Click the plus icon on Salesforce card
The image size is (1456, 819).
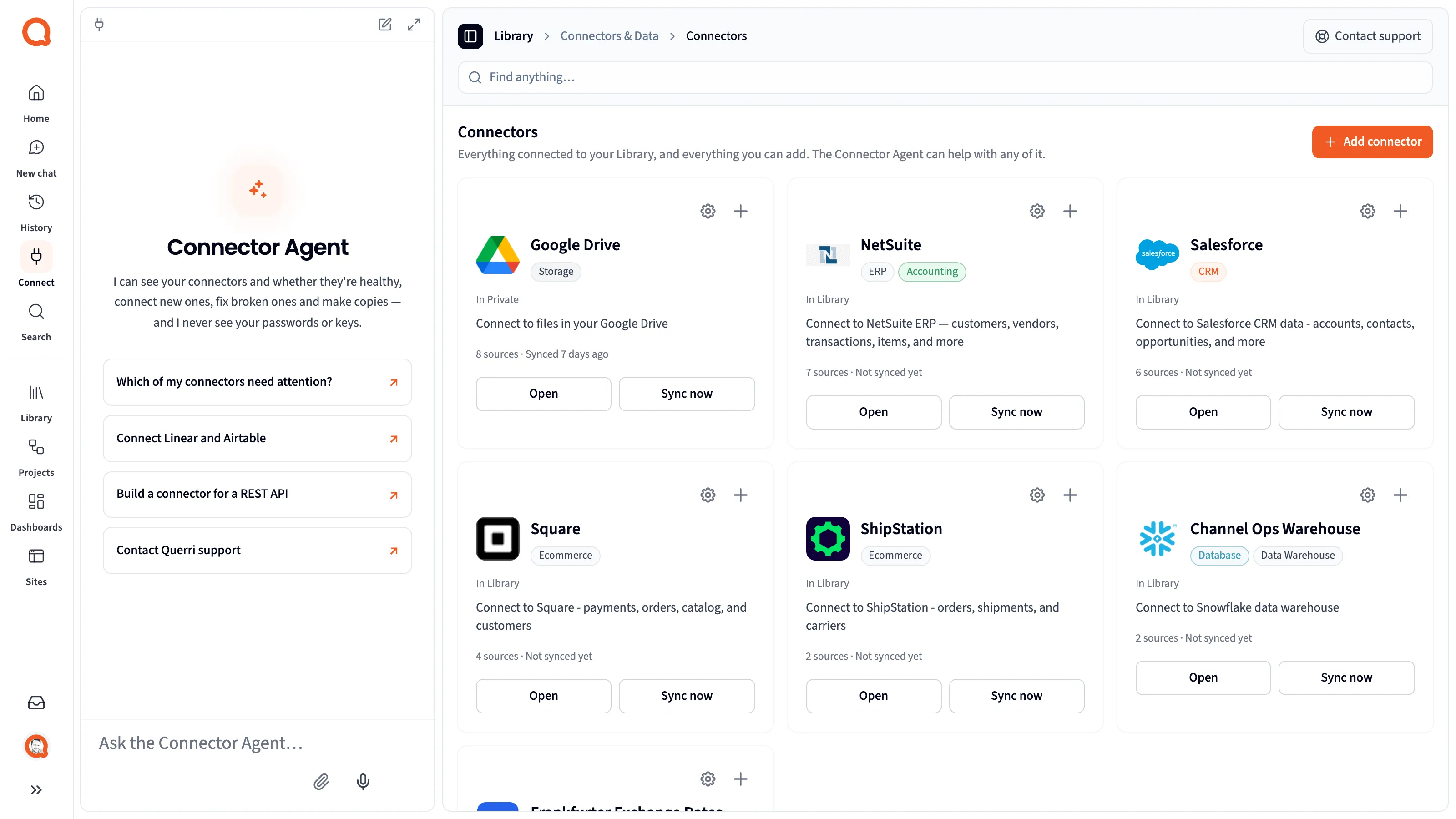[1400, 212]
